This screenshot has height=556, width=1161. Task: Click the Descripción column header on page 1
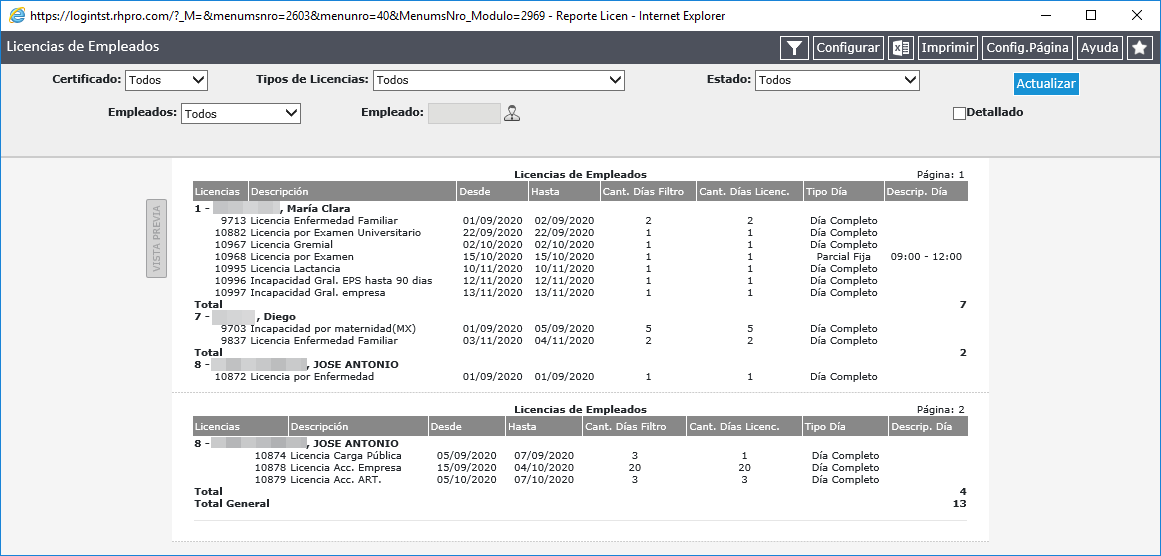click(x=352, y=191)
